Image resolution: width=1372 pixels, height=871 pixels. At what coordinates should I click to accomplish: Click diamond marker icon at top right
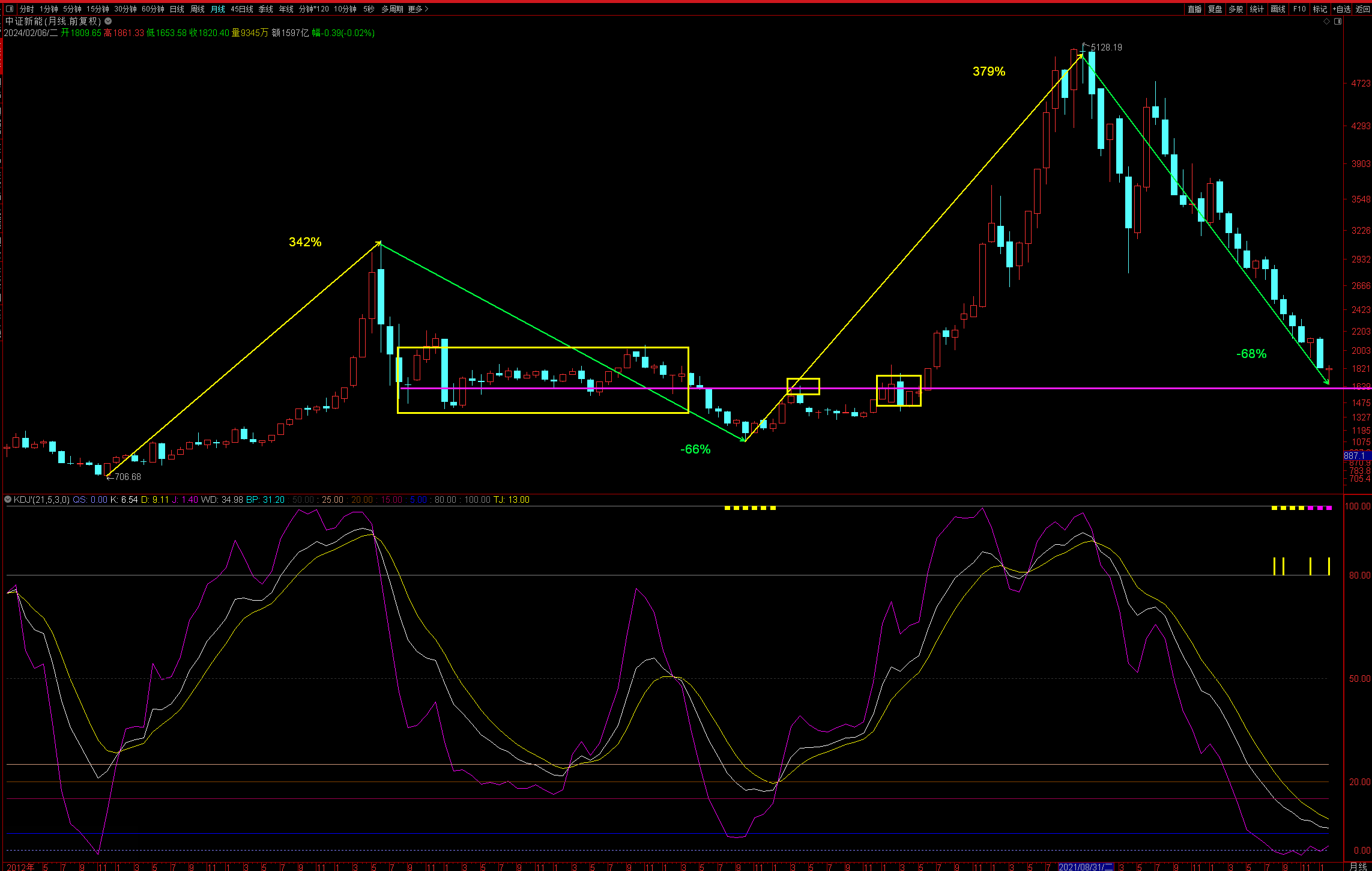coord(1326,22)
